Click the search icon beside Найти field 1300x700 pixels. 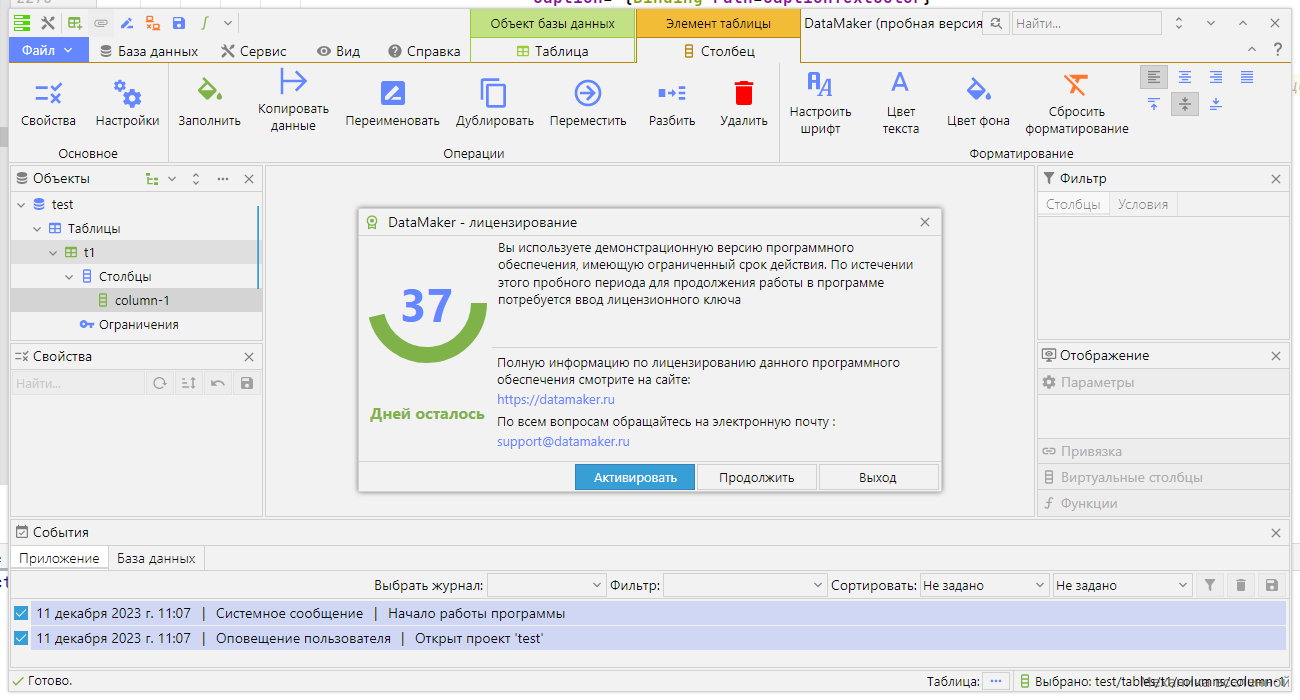(x=995, y=23)
